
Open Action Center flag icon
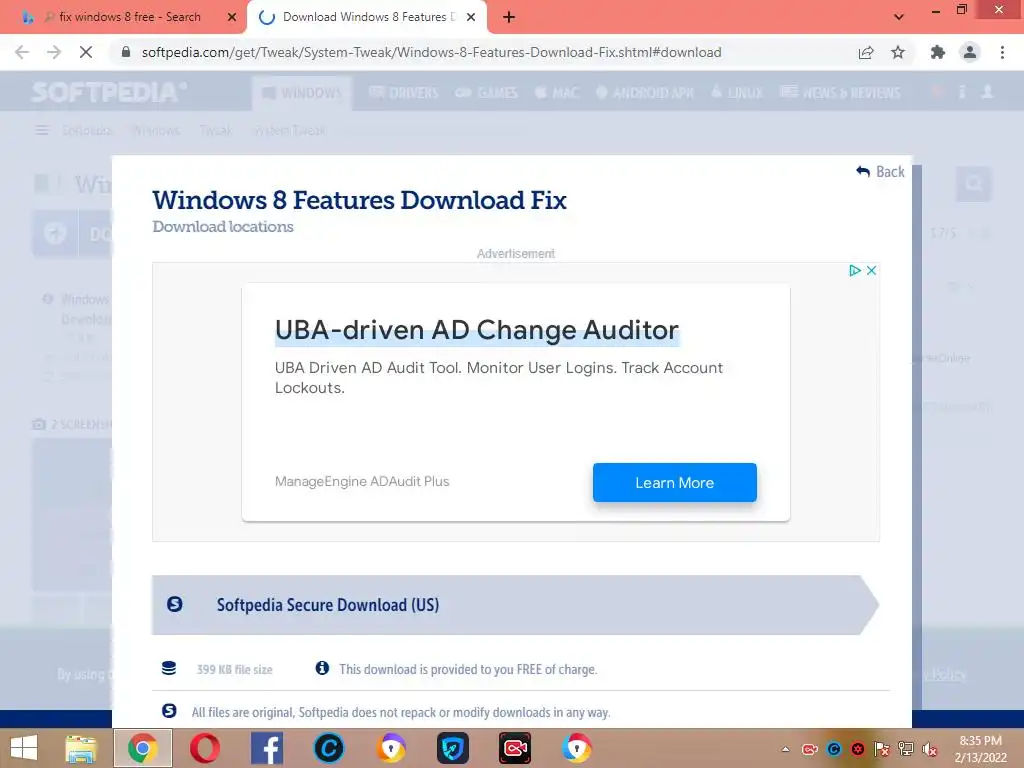tap(882, 749)
